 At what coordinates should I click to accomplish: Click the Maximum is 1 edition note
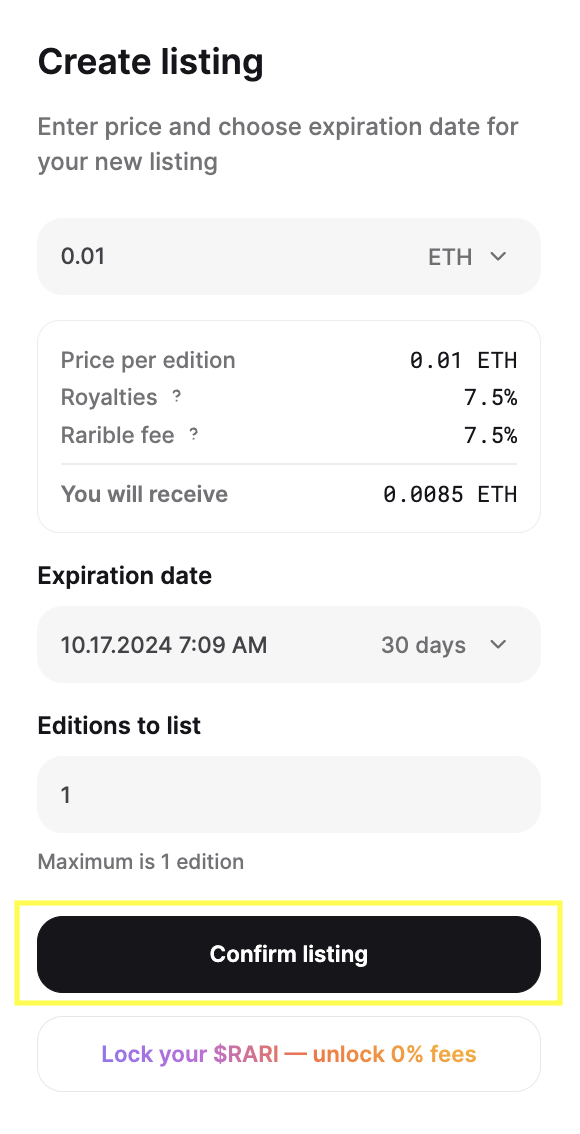pos(139,861)
